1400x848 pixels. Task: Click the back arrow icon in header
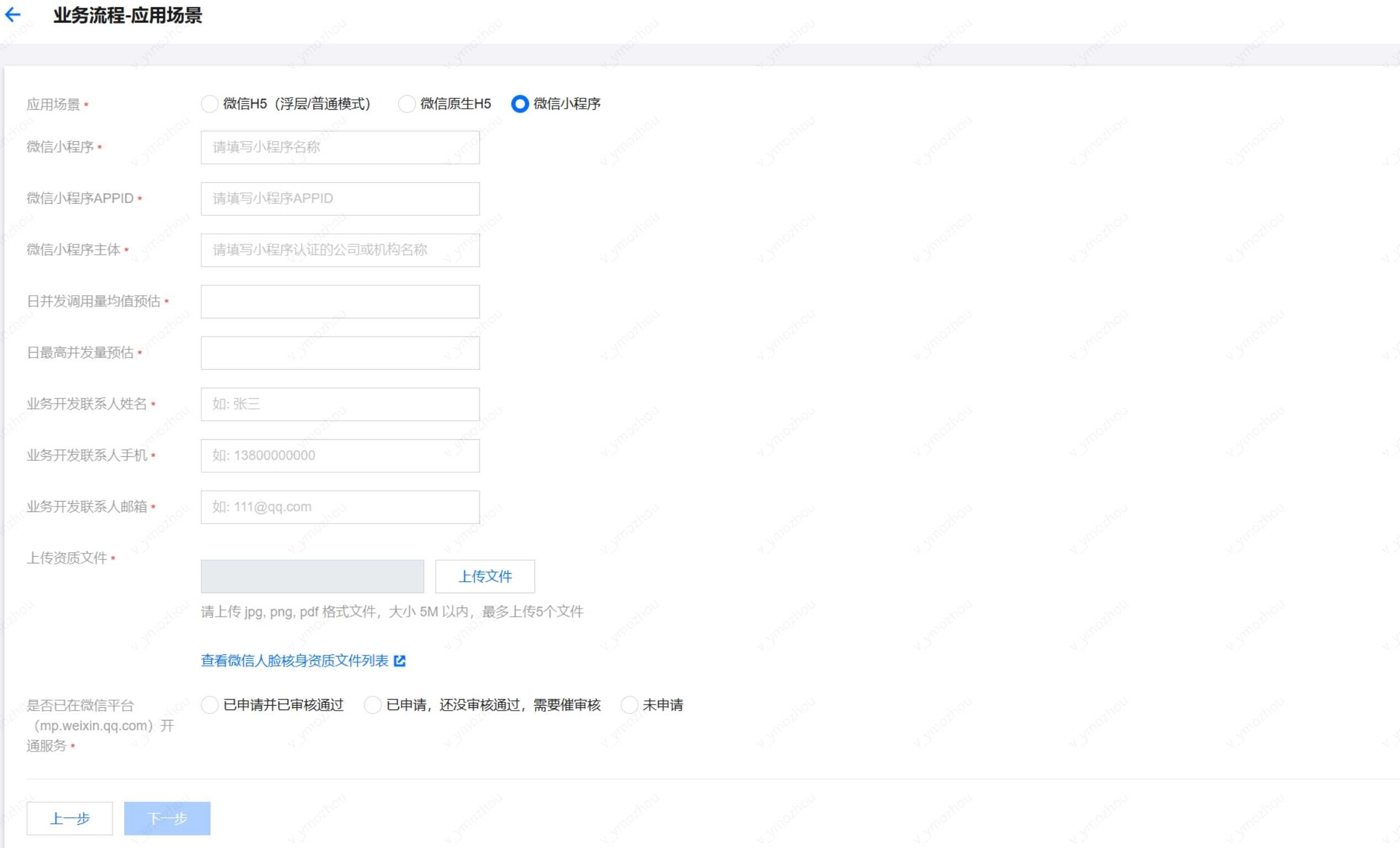[x=13, y=15]
